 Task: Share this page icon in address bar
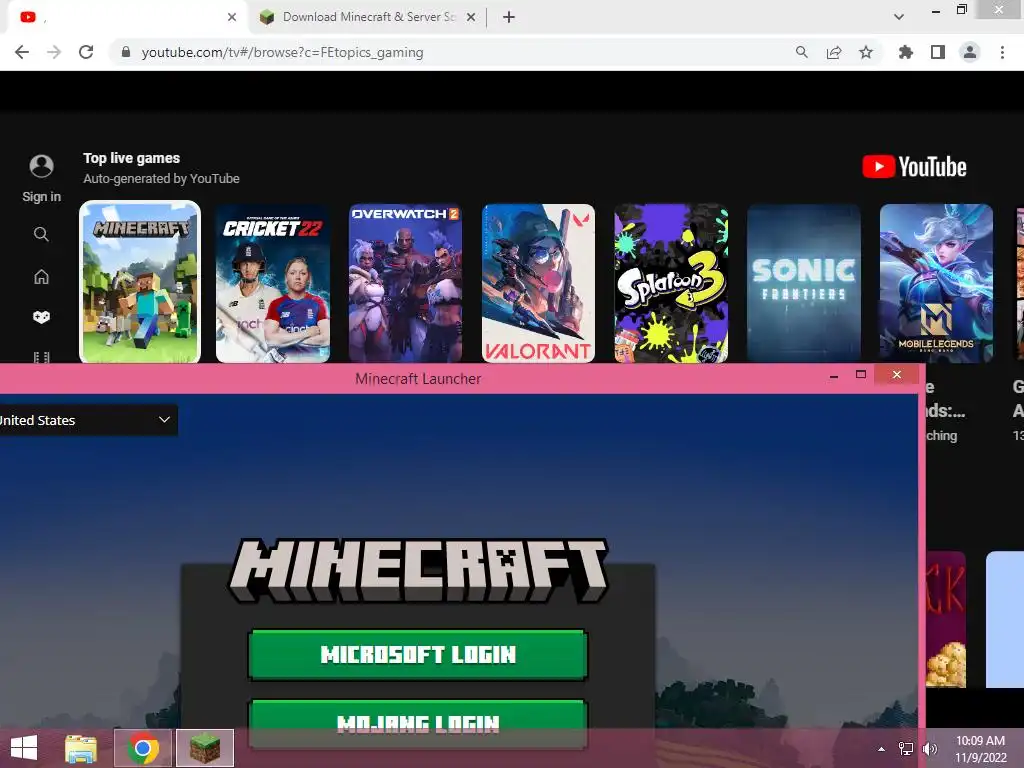[x=834, y=52]
